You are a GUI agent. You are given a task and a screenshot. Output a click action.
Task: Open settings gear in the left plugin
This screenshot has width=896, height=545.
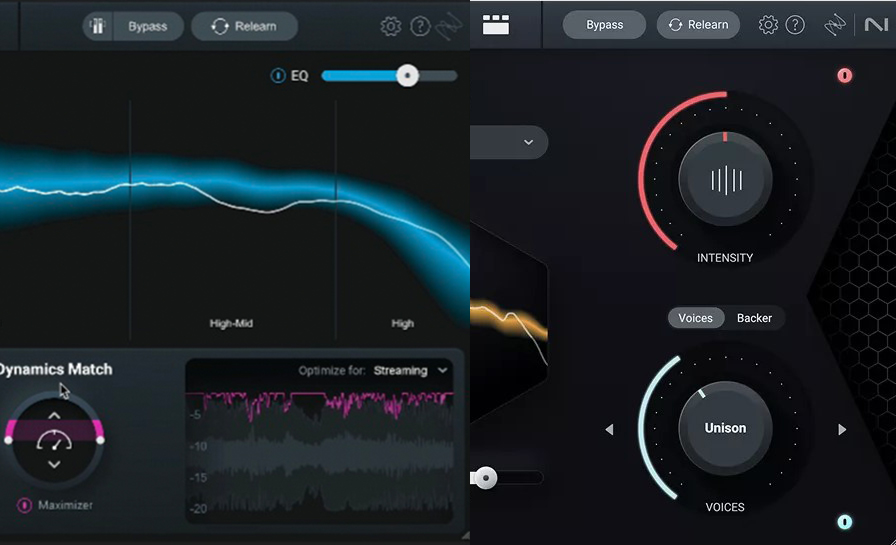(x=391, y=26)
